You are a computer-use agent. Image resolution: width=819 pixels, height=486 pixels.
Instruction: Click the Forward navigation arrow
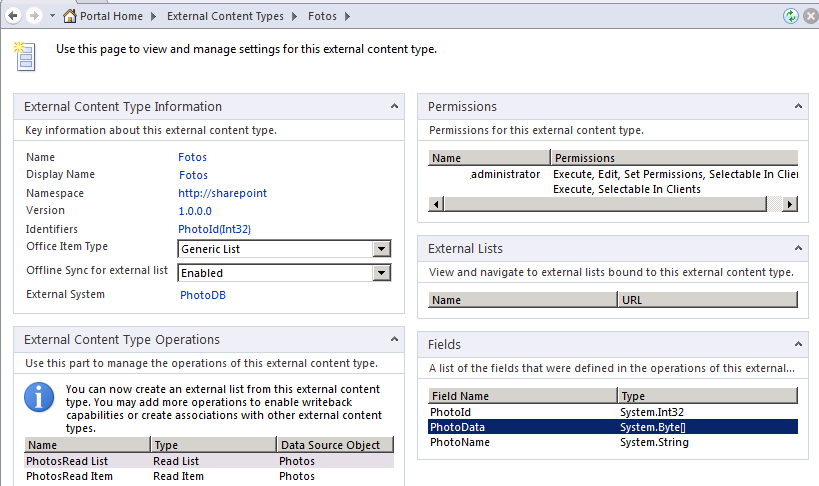point(34,16)
